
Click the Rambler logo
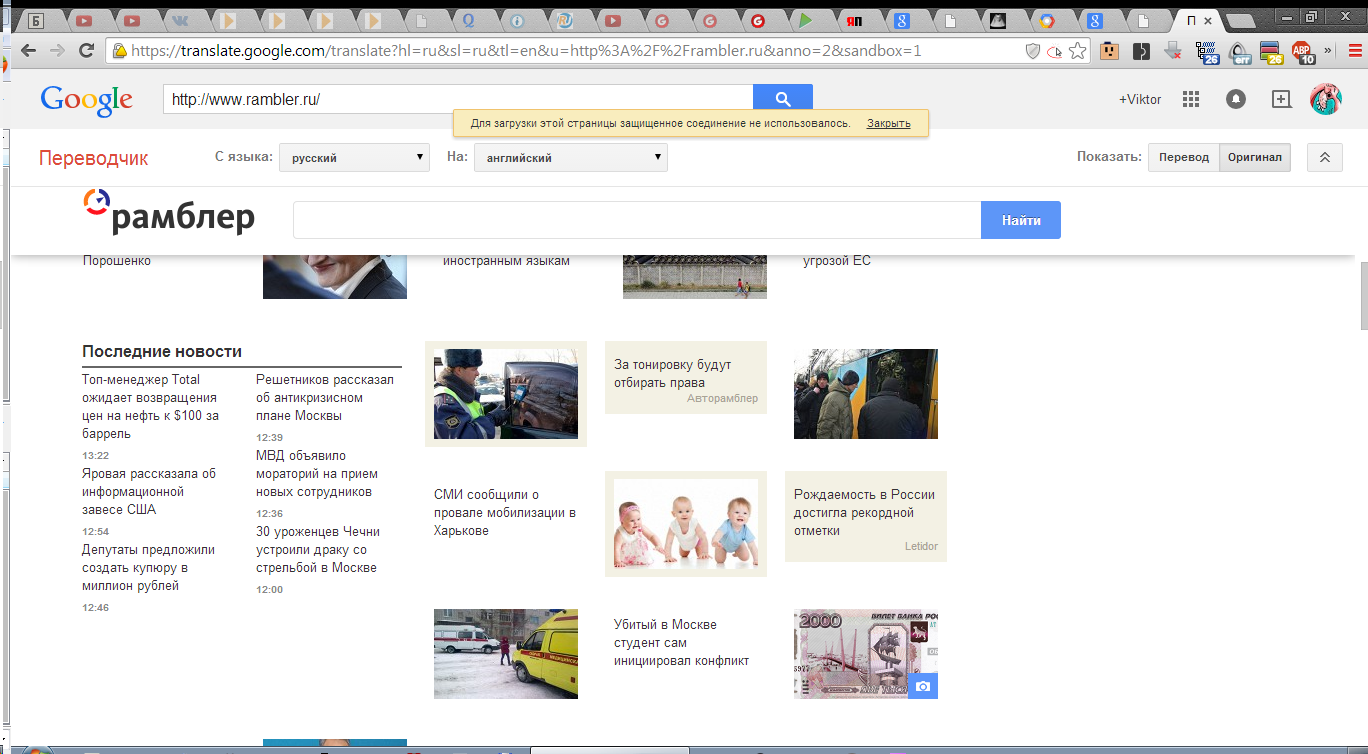coord(168,212)
